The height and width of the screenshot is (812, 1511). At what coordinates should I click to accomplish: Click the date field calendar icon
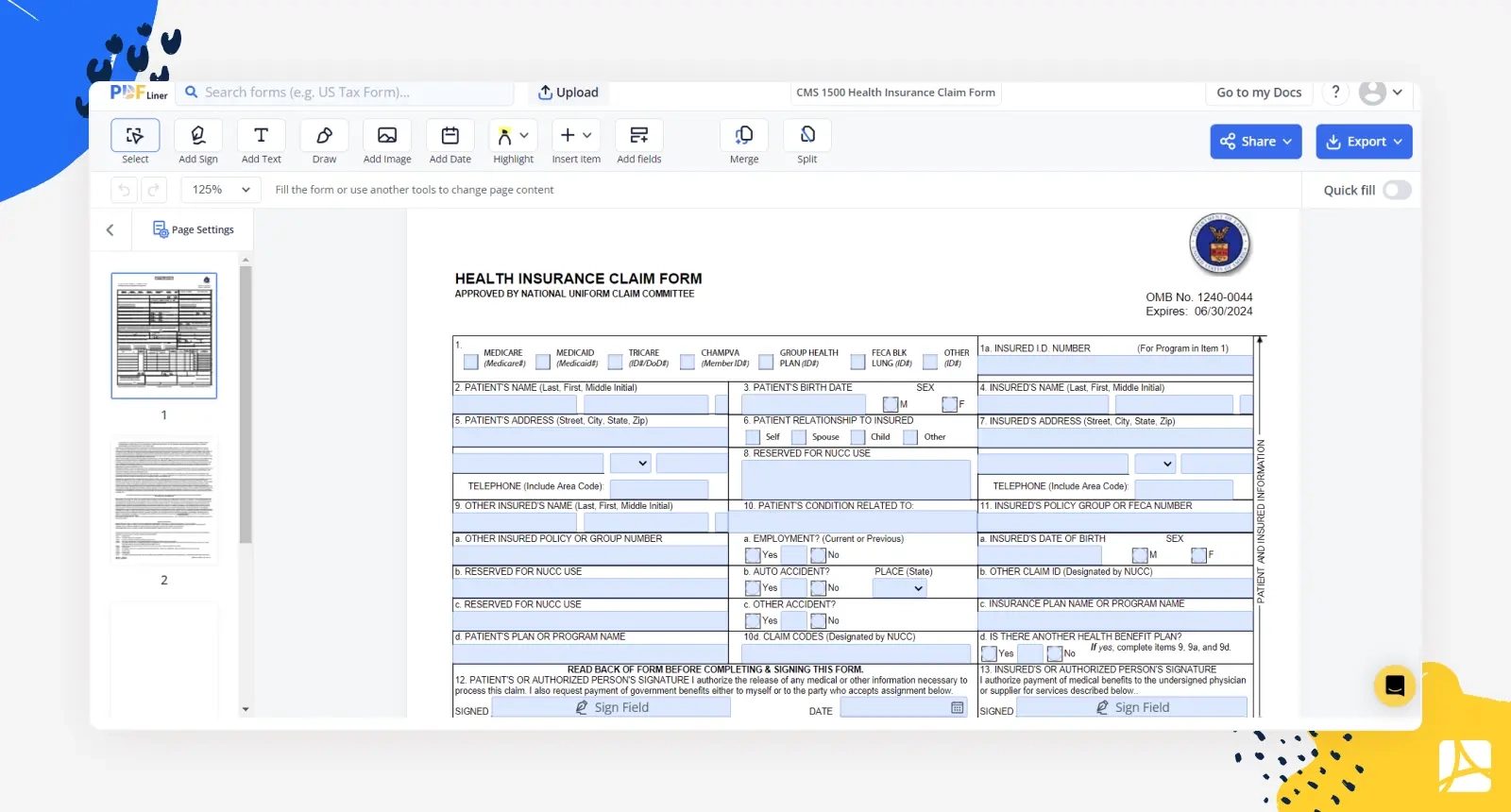point(958,707)
